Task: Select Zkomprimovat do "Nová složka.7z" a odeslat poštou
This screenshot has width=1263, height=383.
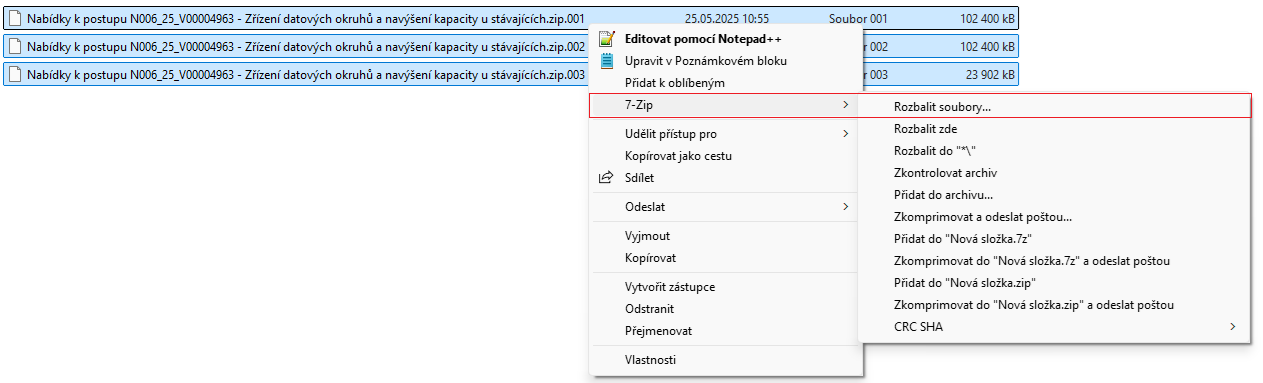Action: [x=1054, y=261]
